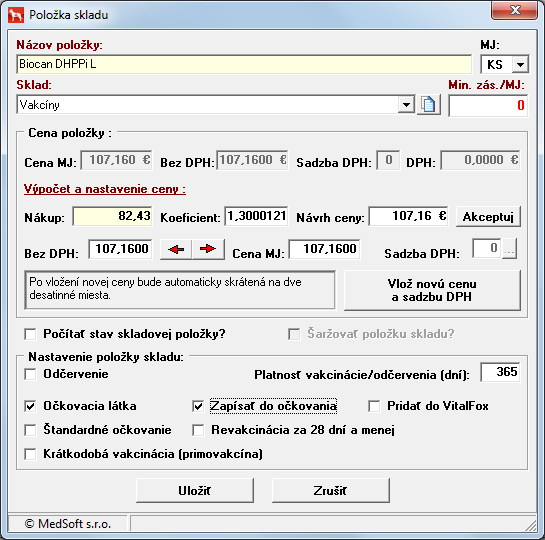Click the red left arrow button
The image size is (545, 540).
click(176, 249)
